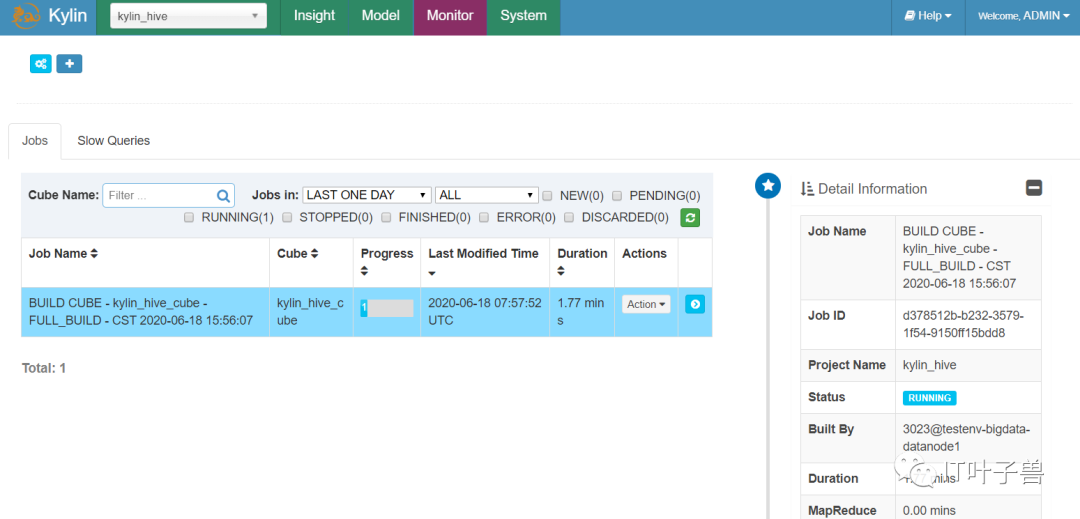Sort by Progress column arrows

pos(365,273)
